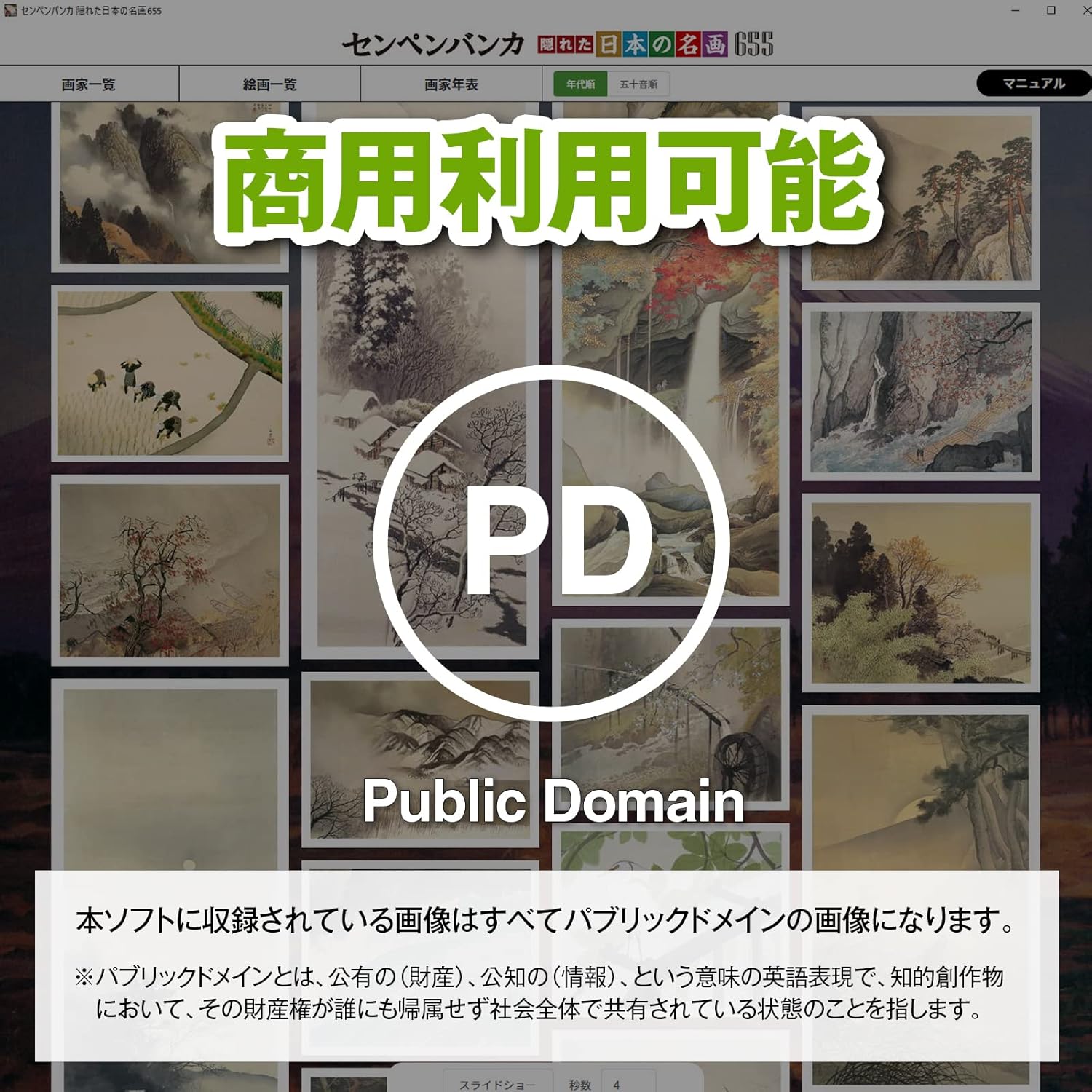Maximize the application window

click(1051, 10)
